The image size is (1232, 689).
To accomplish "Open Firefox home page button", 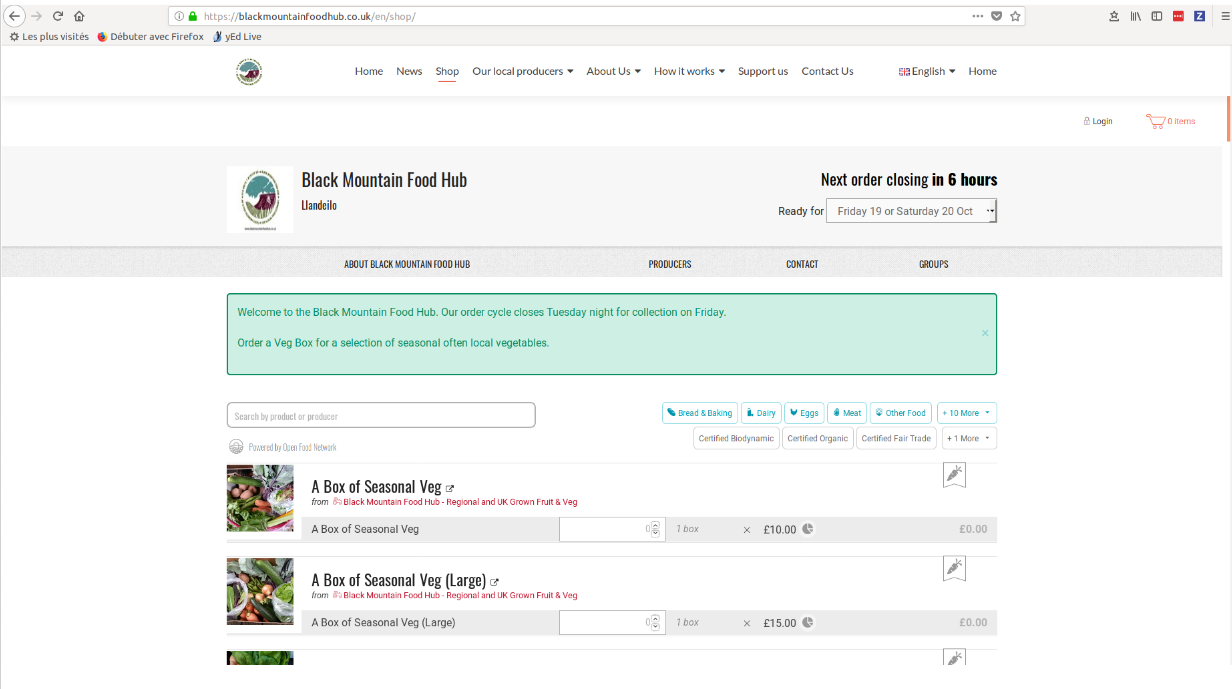I will point(79,16).
